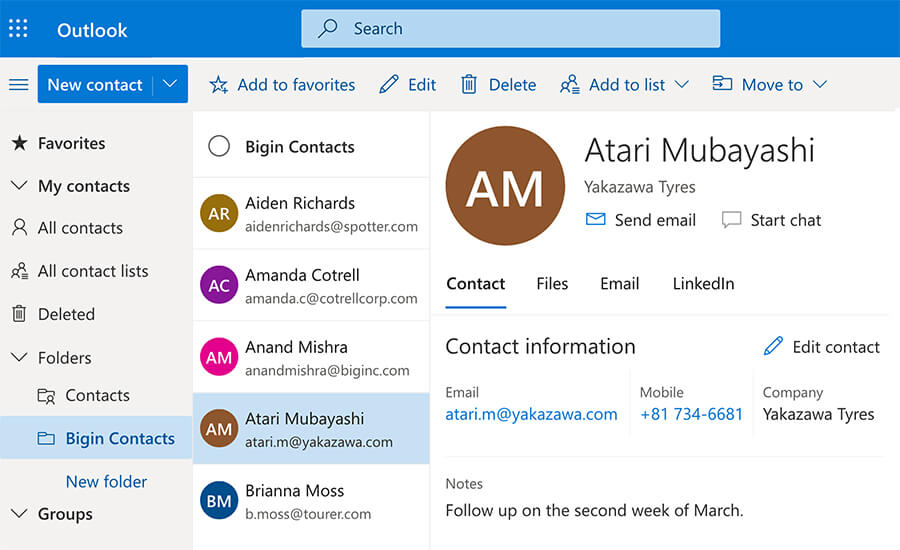Click inside the Search field
The image size is (900, 550).
[510, 29]
